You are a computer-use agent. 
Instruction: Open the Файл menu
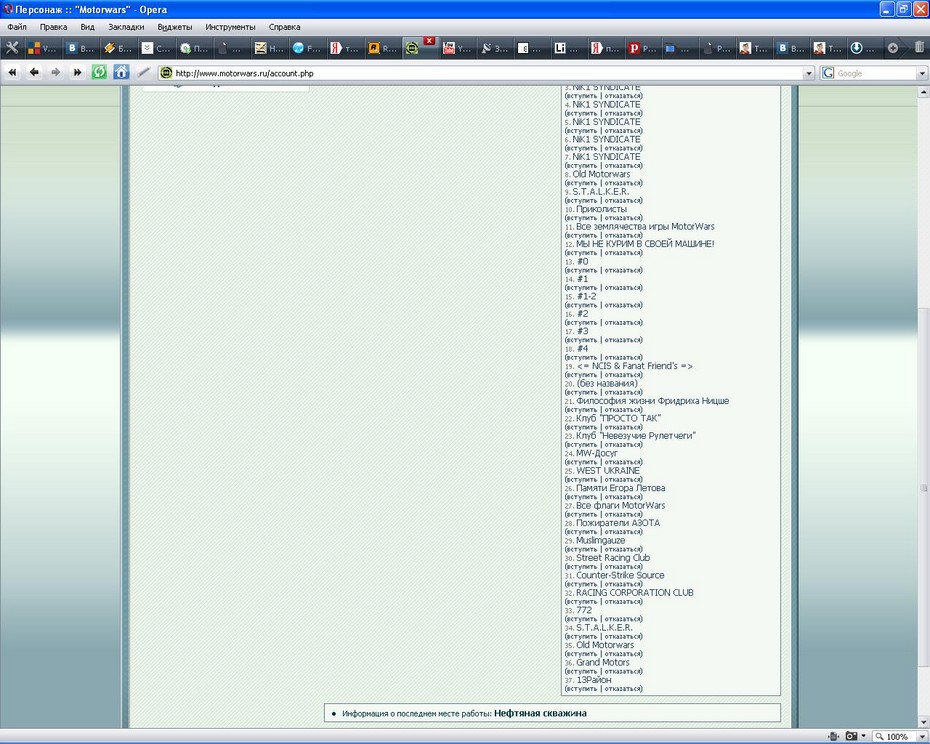pos(17,27)
